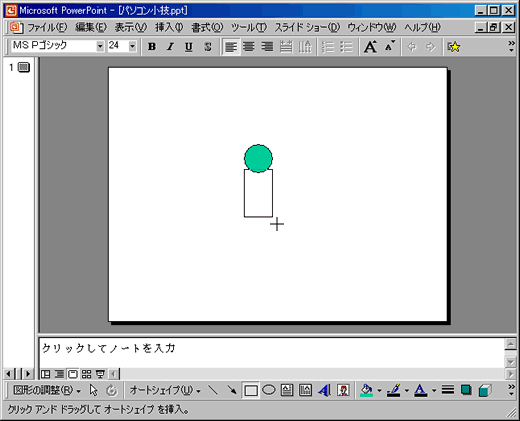Select the free rotate tool

(x=112, y=390)
